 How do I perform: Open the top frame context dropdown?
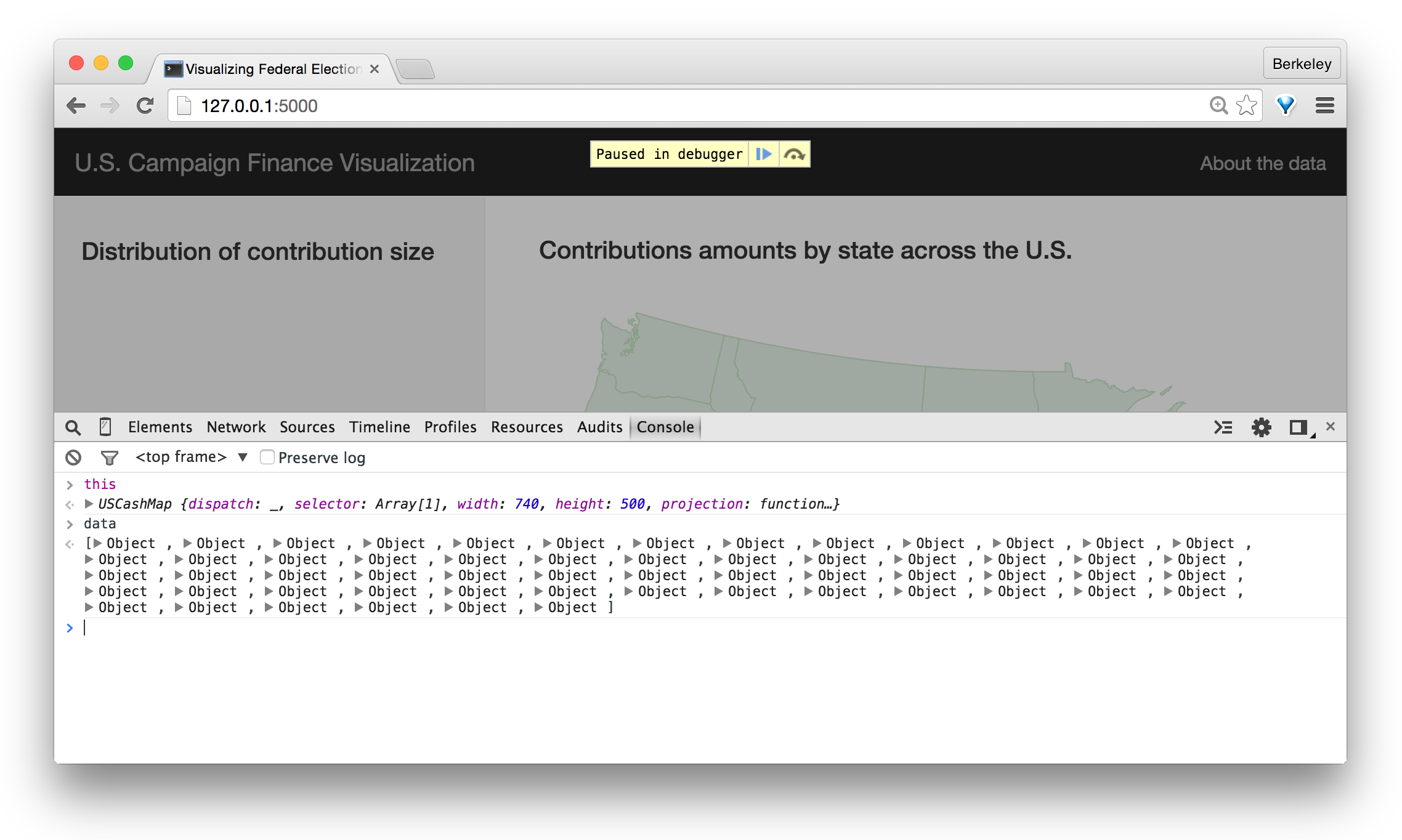(x=191, y=457)
